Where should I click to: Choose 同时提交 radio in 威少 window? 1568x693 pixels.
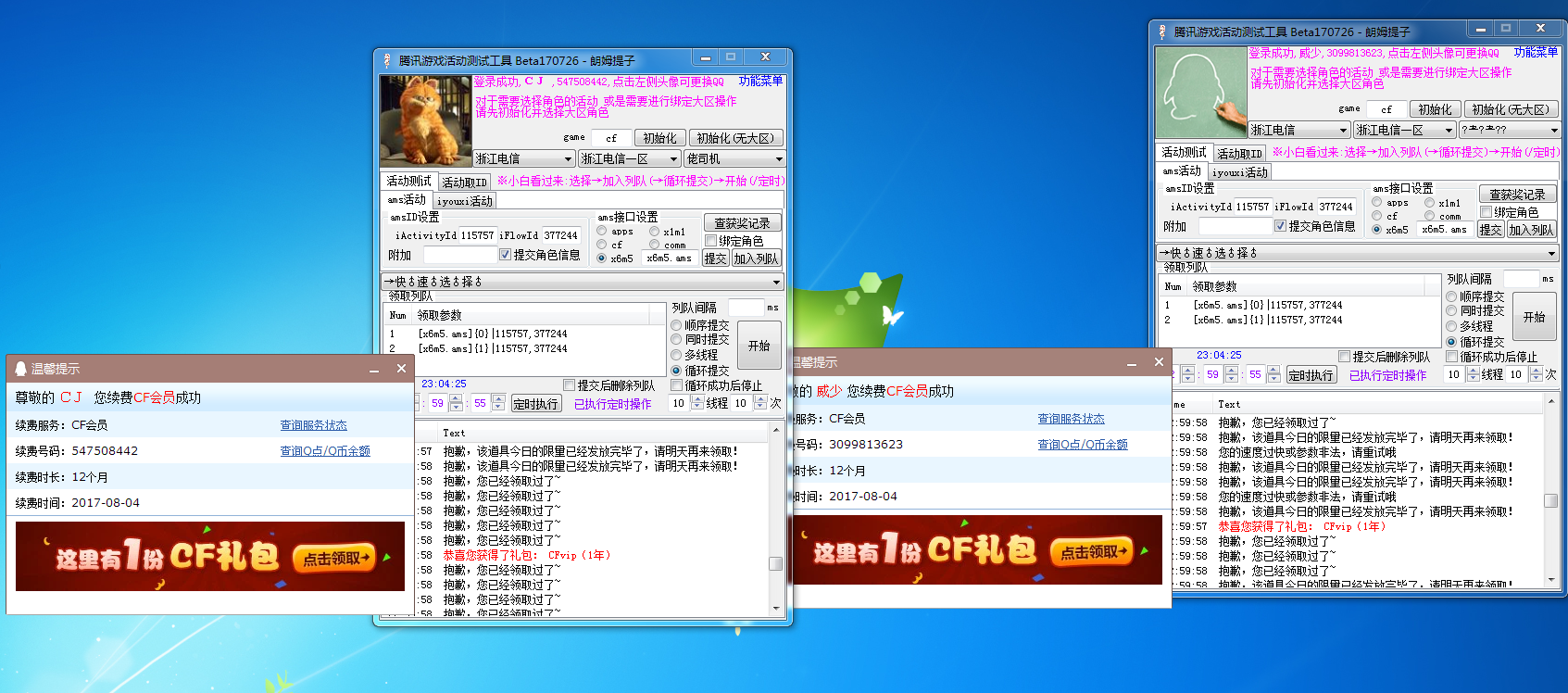click(1451, 311)
